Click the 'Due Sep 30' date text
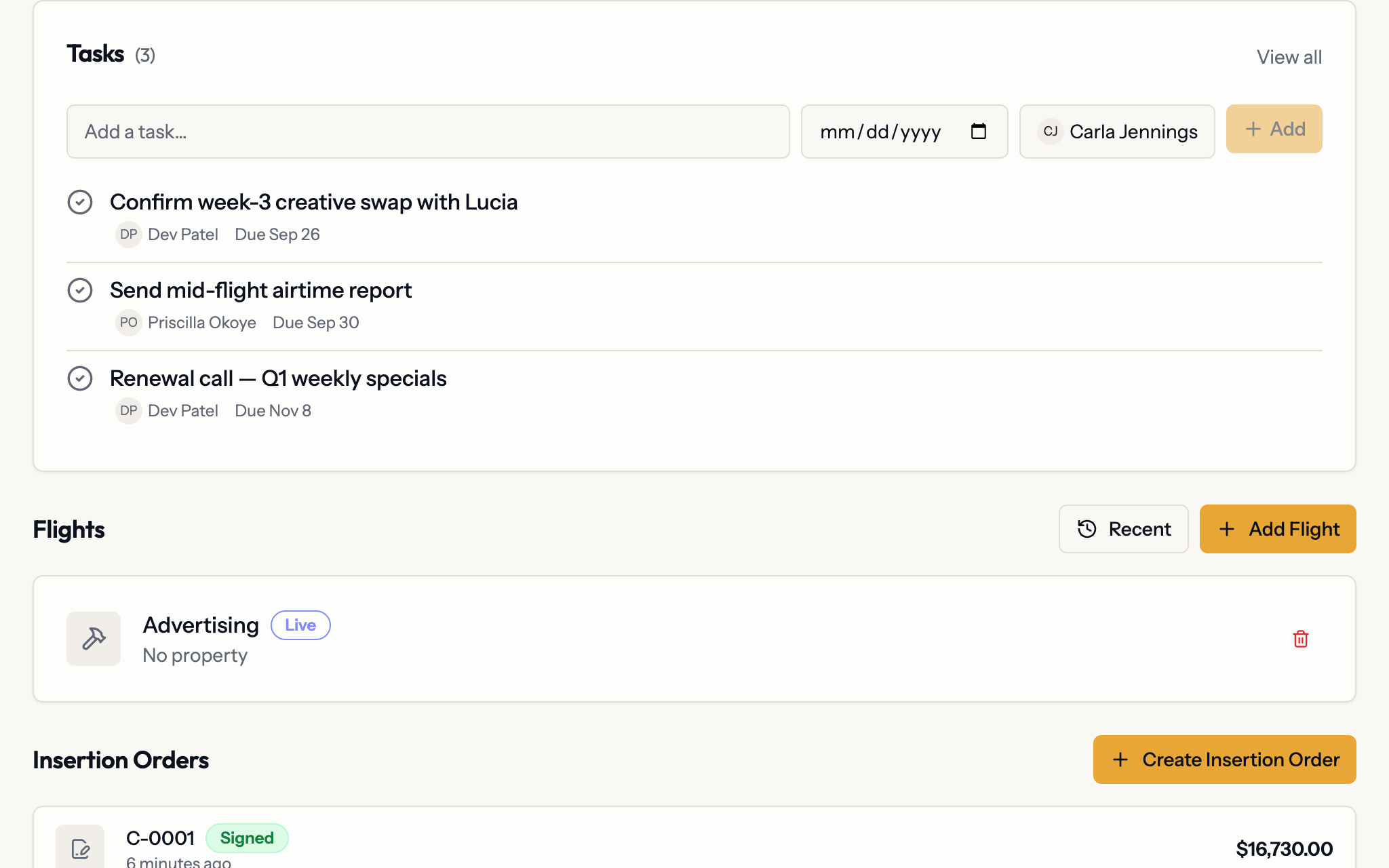Image resolution: width=1389 pixels, height=868 pixels. (x=316, y=323)
